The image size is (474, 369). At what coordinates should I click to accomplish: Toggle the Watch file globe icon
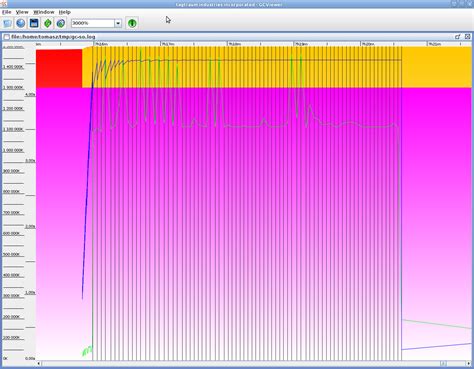61,23
